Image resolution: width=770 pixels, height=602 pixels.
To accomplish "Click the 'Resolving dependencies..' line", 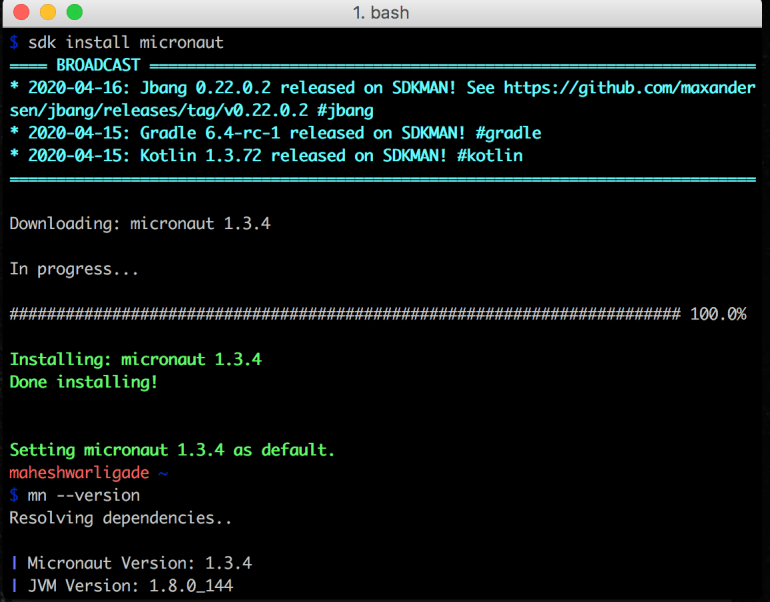I will (x=120, y=518).
